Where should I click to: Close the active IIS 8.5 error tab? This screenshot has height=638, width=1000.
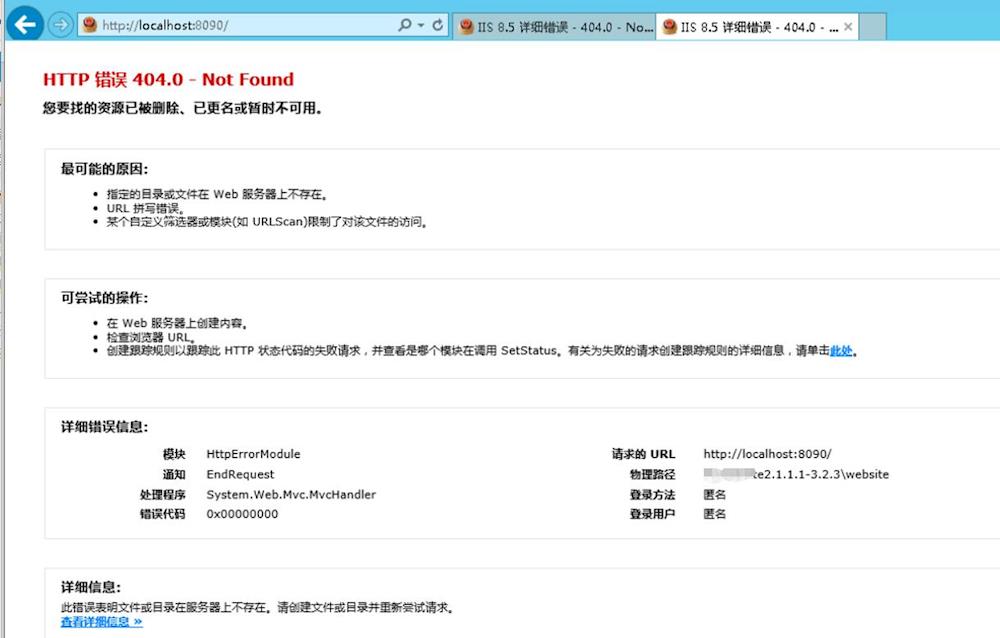tap(849, 28)
